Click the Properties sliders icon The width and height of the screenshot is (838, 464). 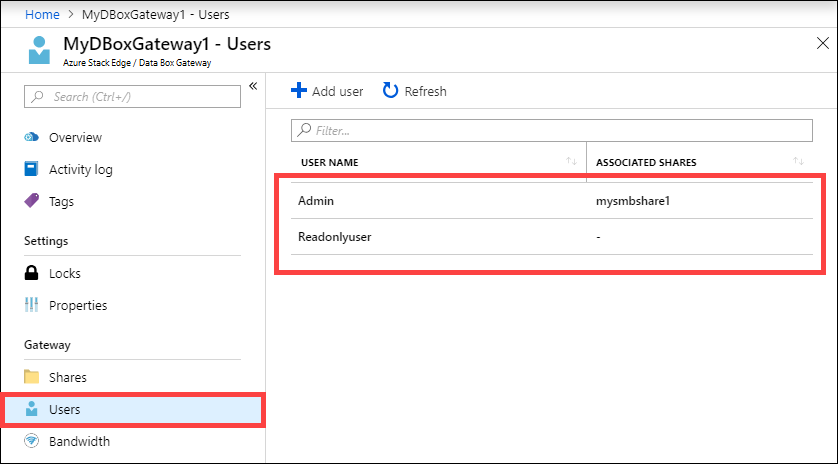point(32,305)
